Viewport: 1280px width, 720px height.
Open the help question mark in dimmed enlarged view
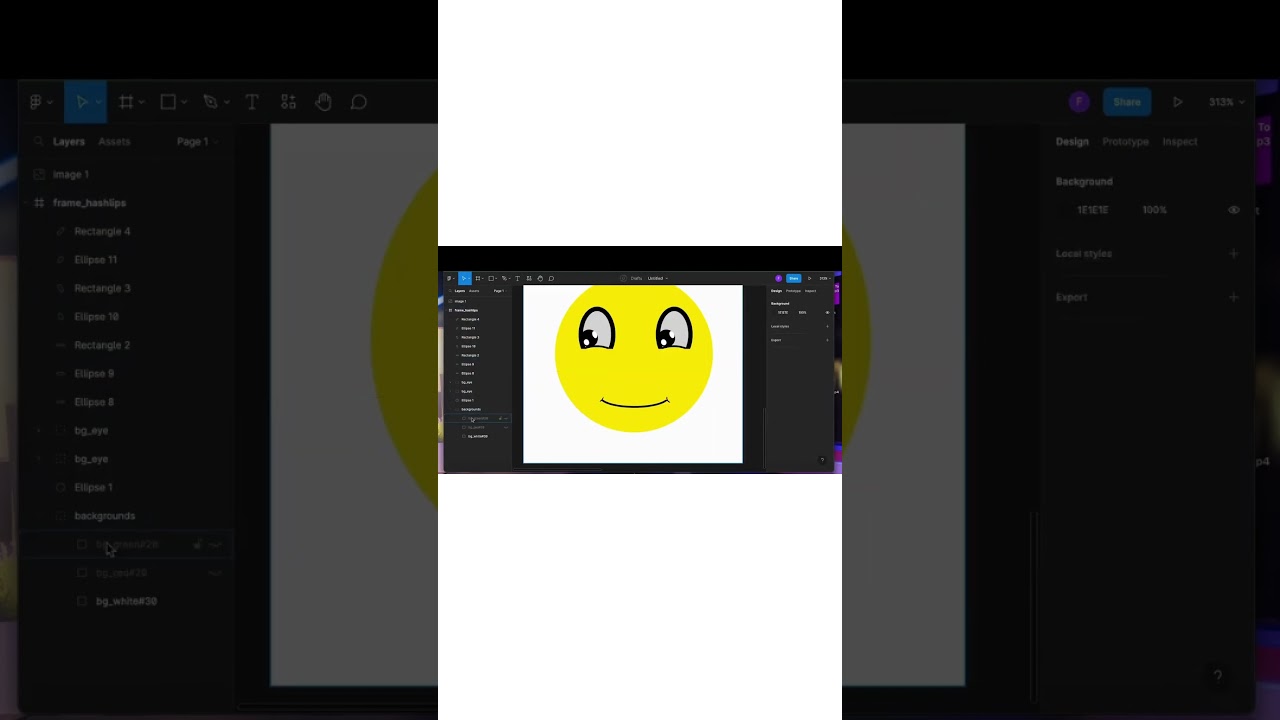tap(1217, 676)
